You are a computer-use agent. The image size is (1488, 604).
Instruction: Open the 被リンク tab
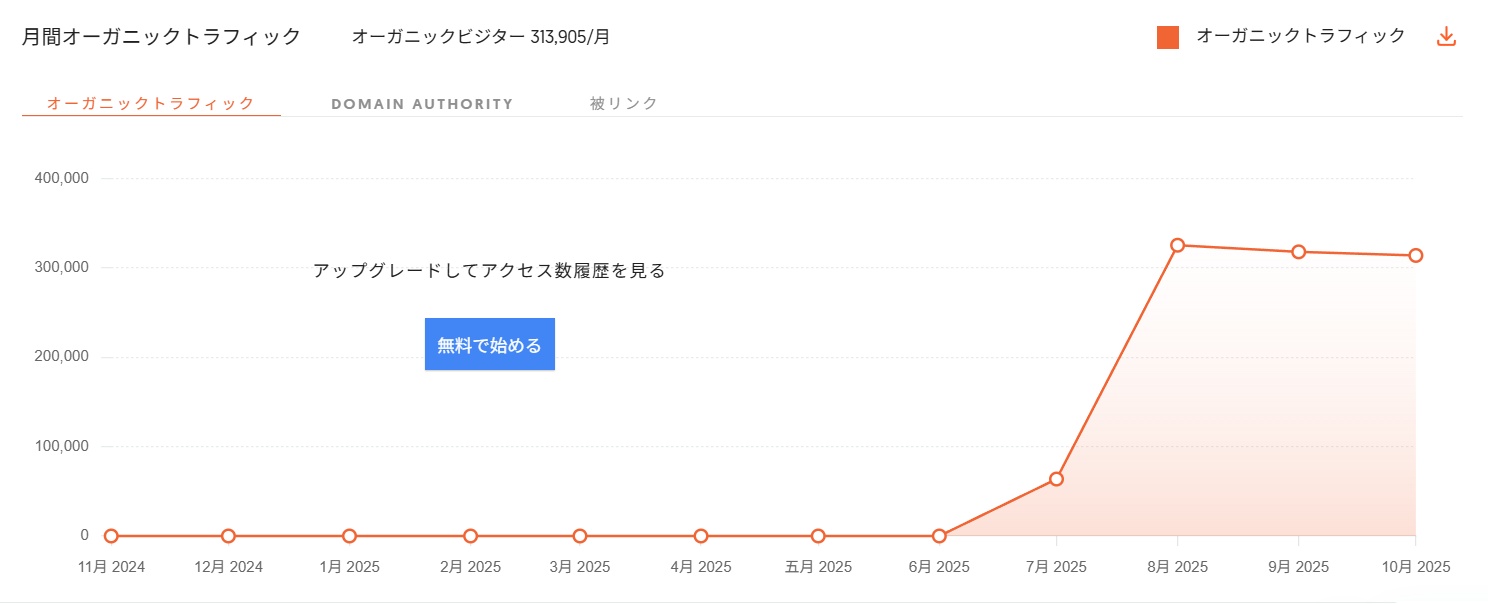(x=623, y=102)
